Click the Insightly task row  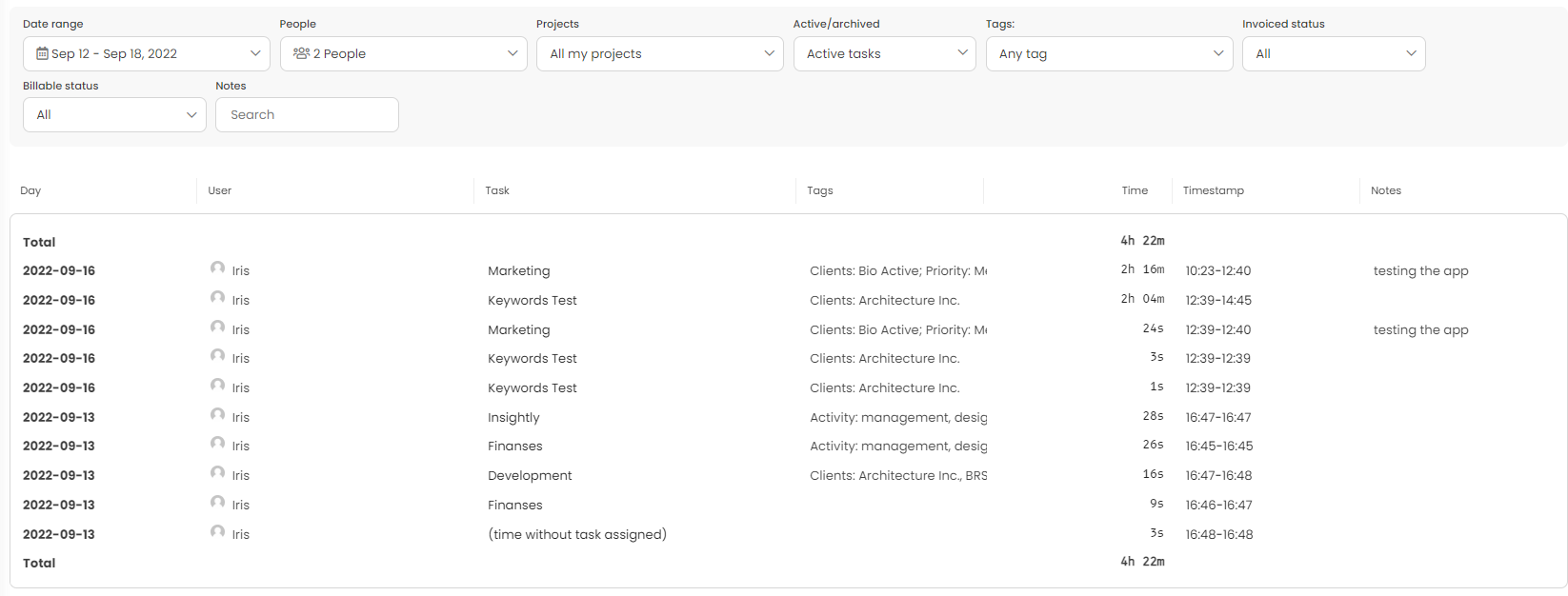pyautogui.click(x=513, y=417)
